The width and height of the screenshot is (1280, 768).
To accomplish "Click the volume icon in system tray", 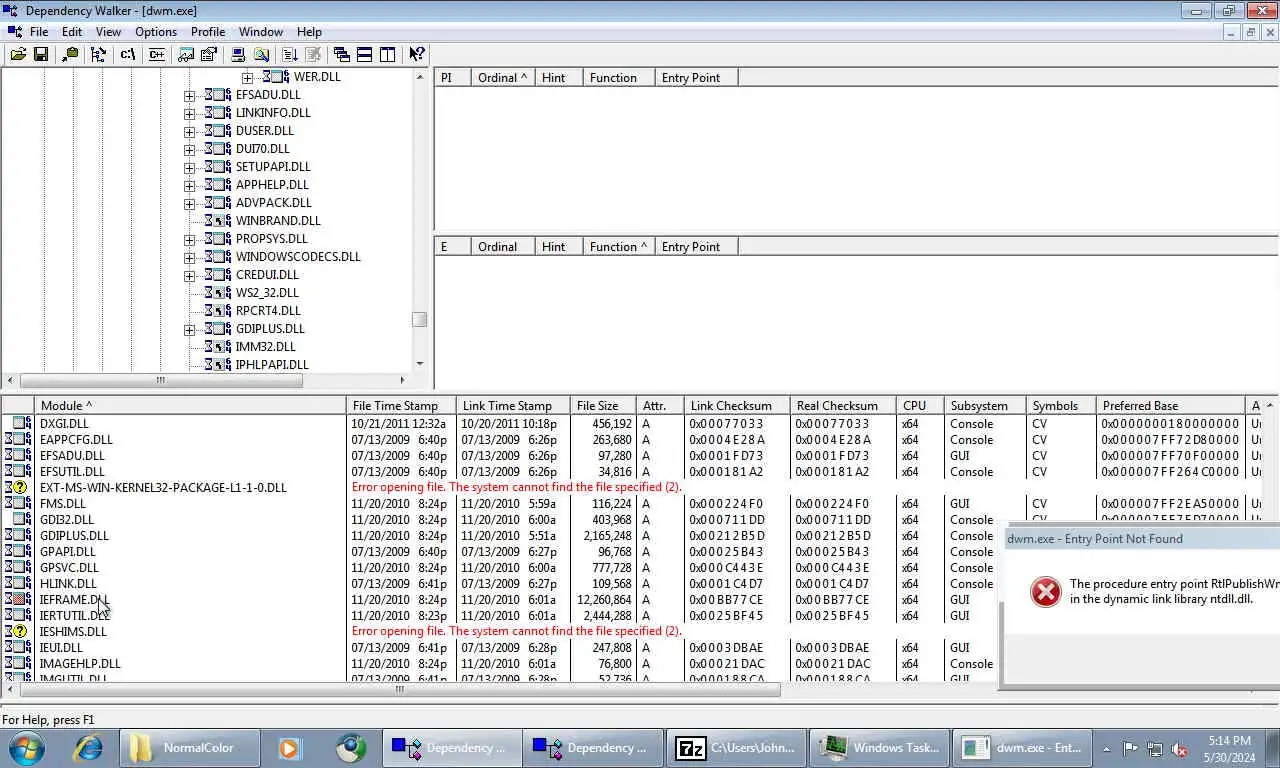I will click(1179, 748).
